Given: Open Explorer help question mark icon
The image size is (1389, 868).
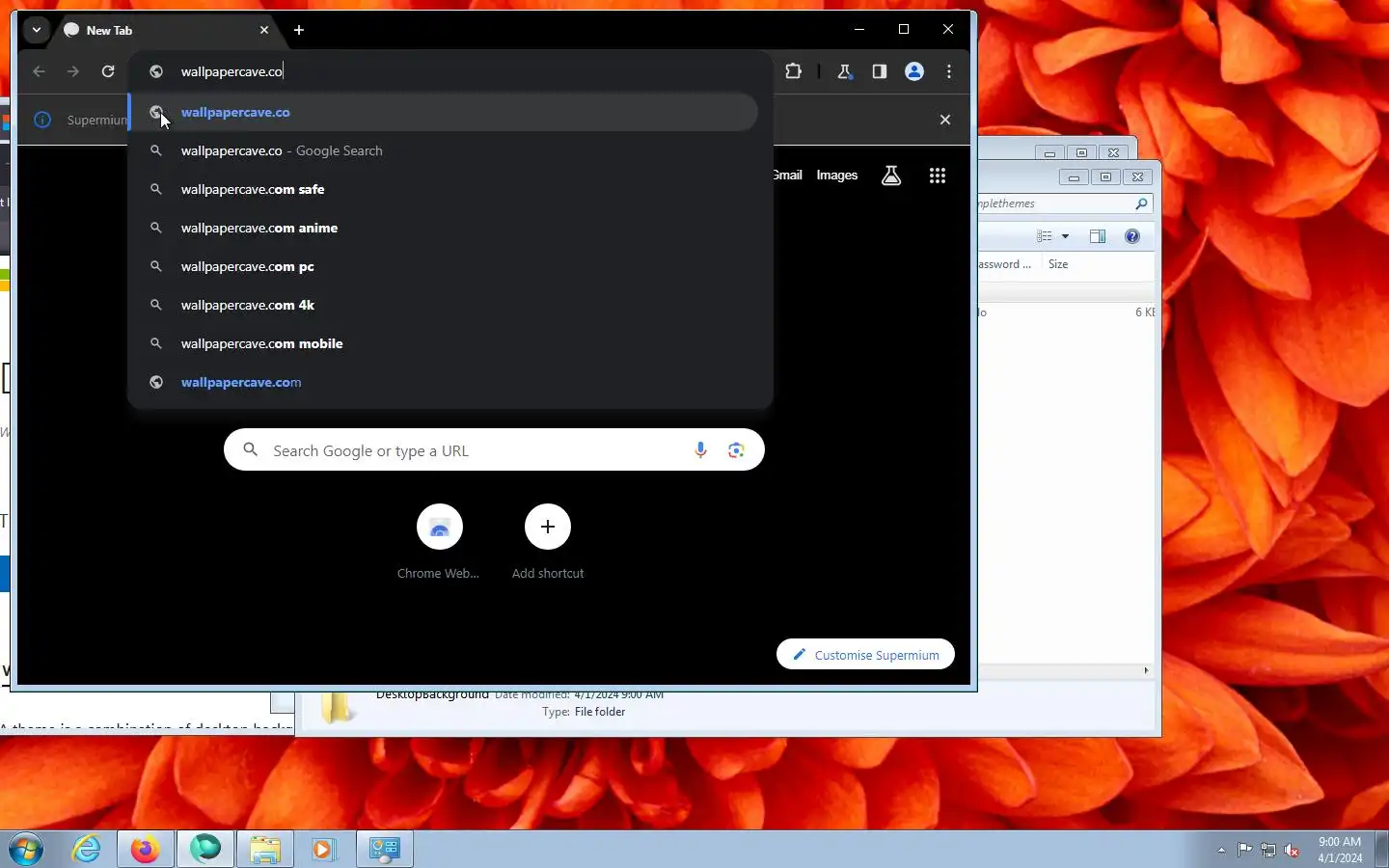Looking at the screenshot, I should tap(1132, 236).
